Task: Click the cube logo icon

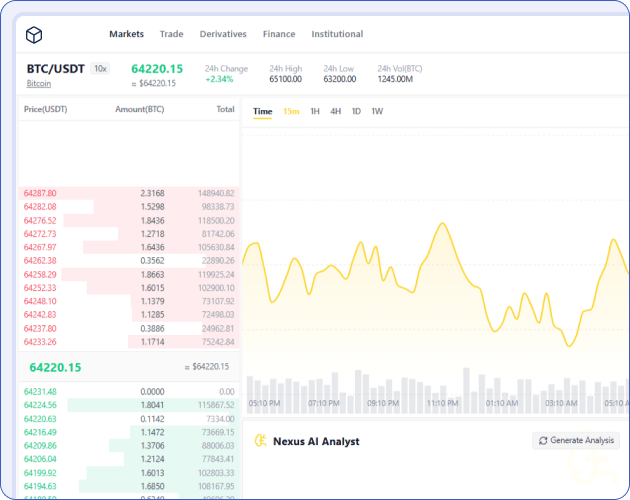Action: (x=34, y=35)
